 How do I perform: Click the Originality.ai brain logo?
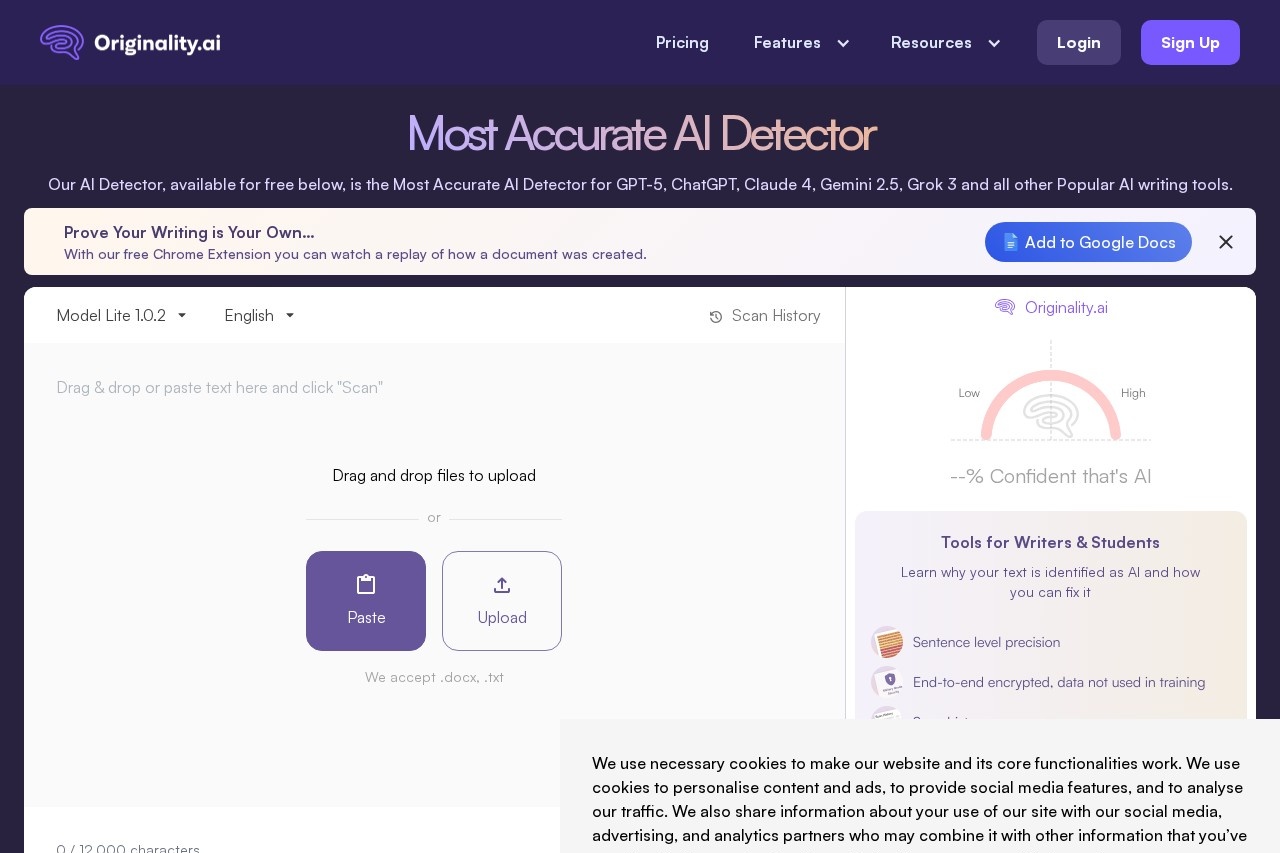62,42
